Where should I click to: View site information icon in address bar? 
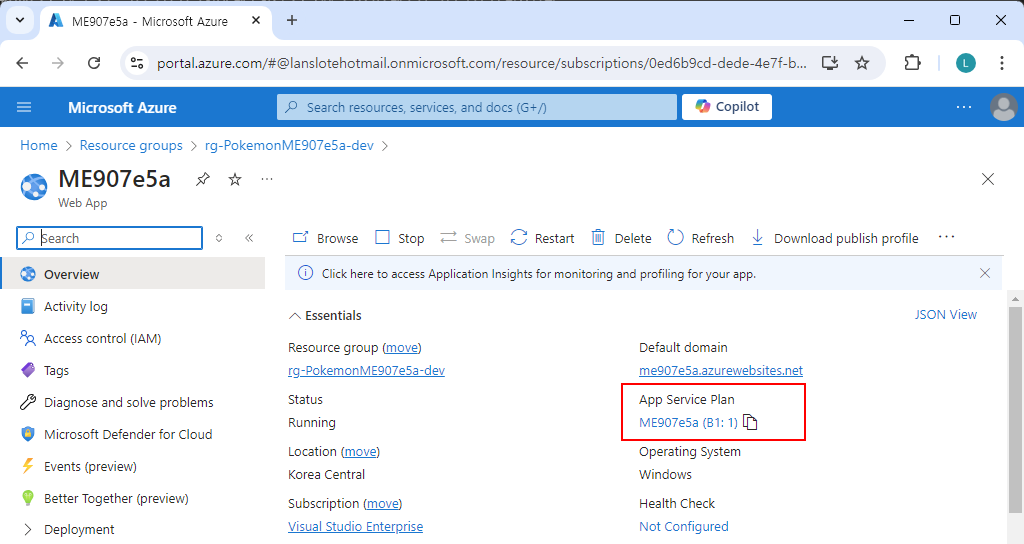(x=137, y=63)
